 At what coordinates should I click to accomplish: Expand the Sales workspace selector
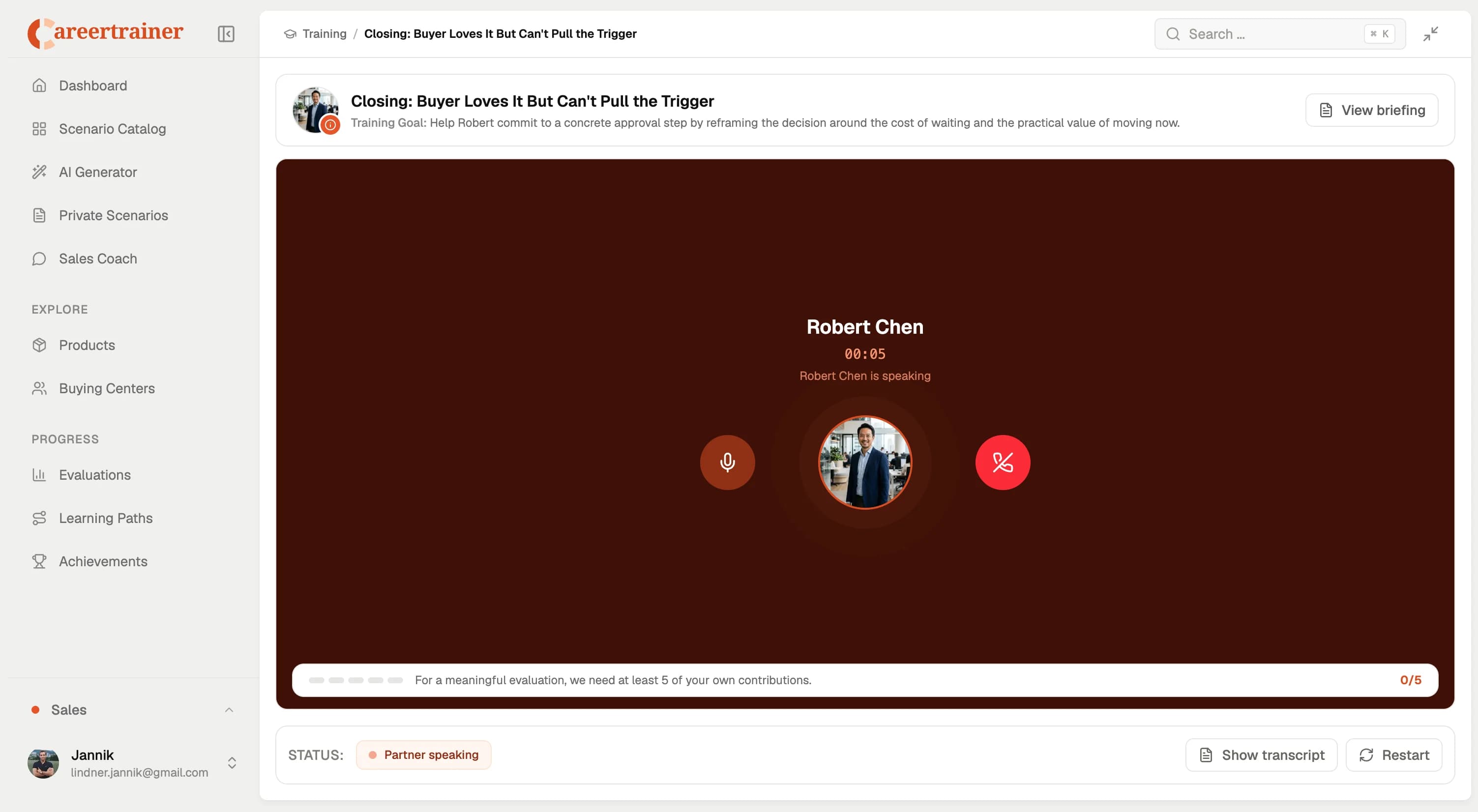tap(133, 709)
